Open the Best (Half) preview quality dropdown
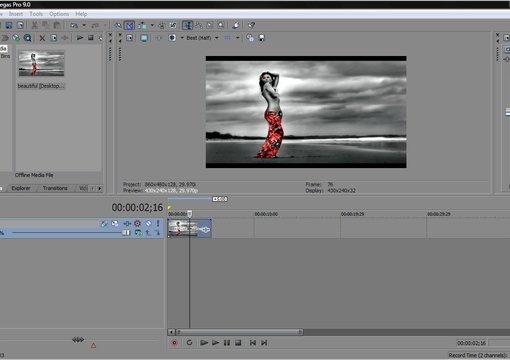 click(202, 38)
